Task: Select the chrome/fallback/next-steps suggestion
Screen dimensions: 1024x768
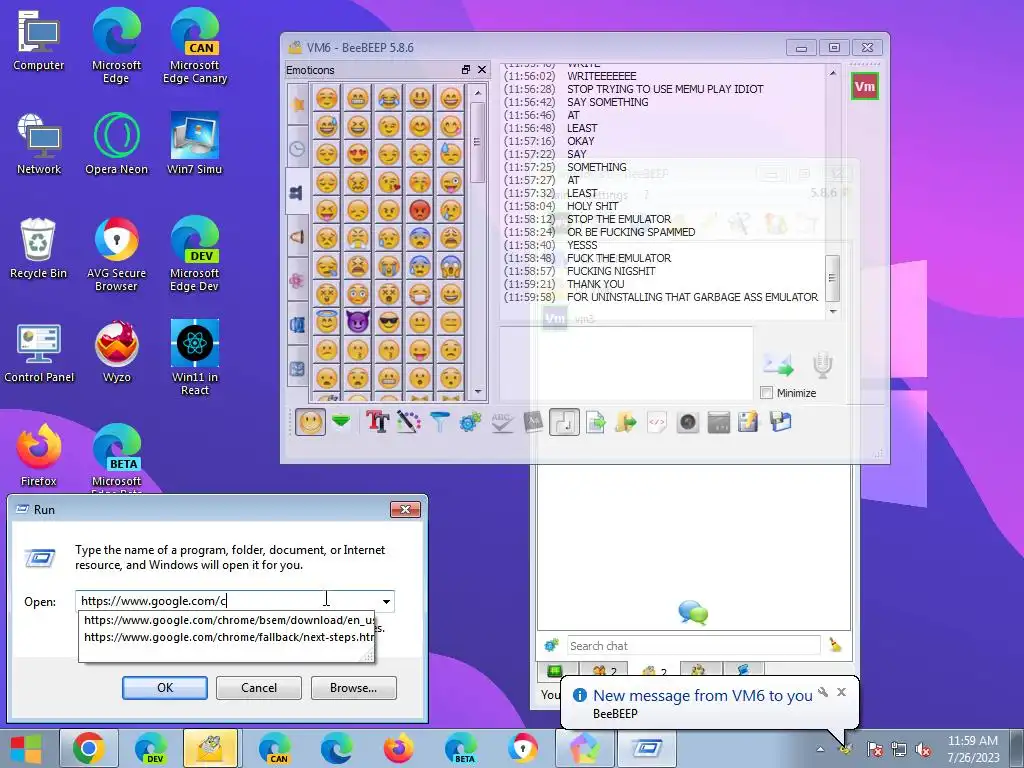Action: [x=229, y=637]
